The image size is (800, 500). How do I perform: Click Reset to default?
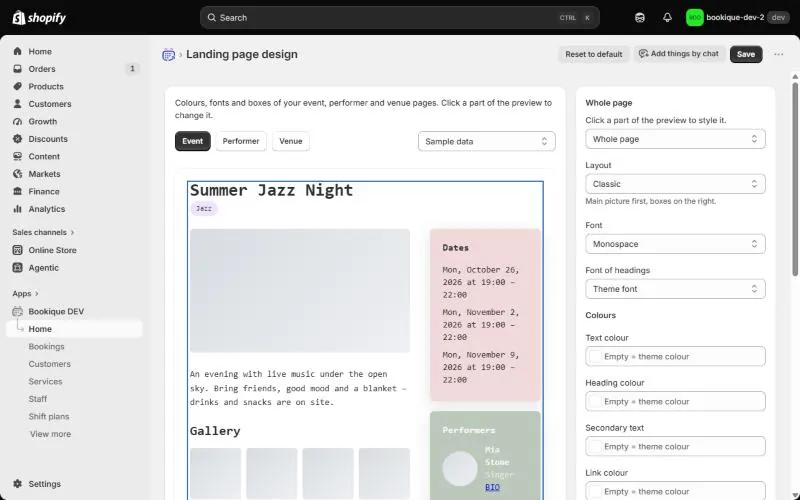click(x=594, y=55)
